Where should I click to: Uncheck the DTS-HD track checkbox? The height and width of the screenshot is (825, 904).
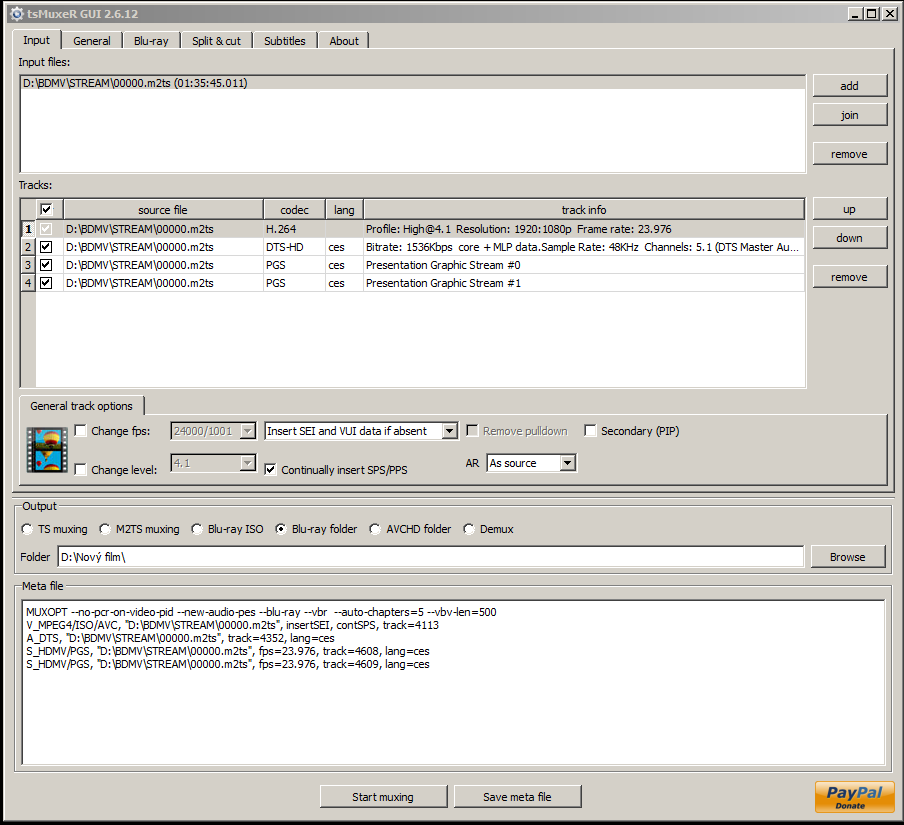(46, 247)
